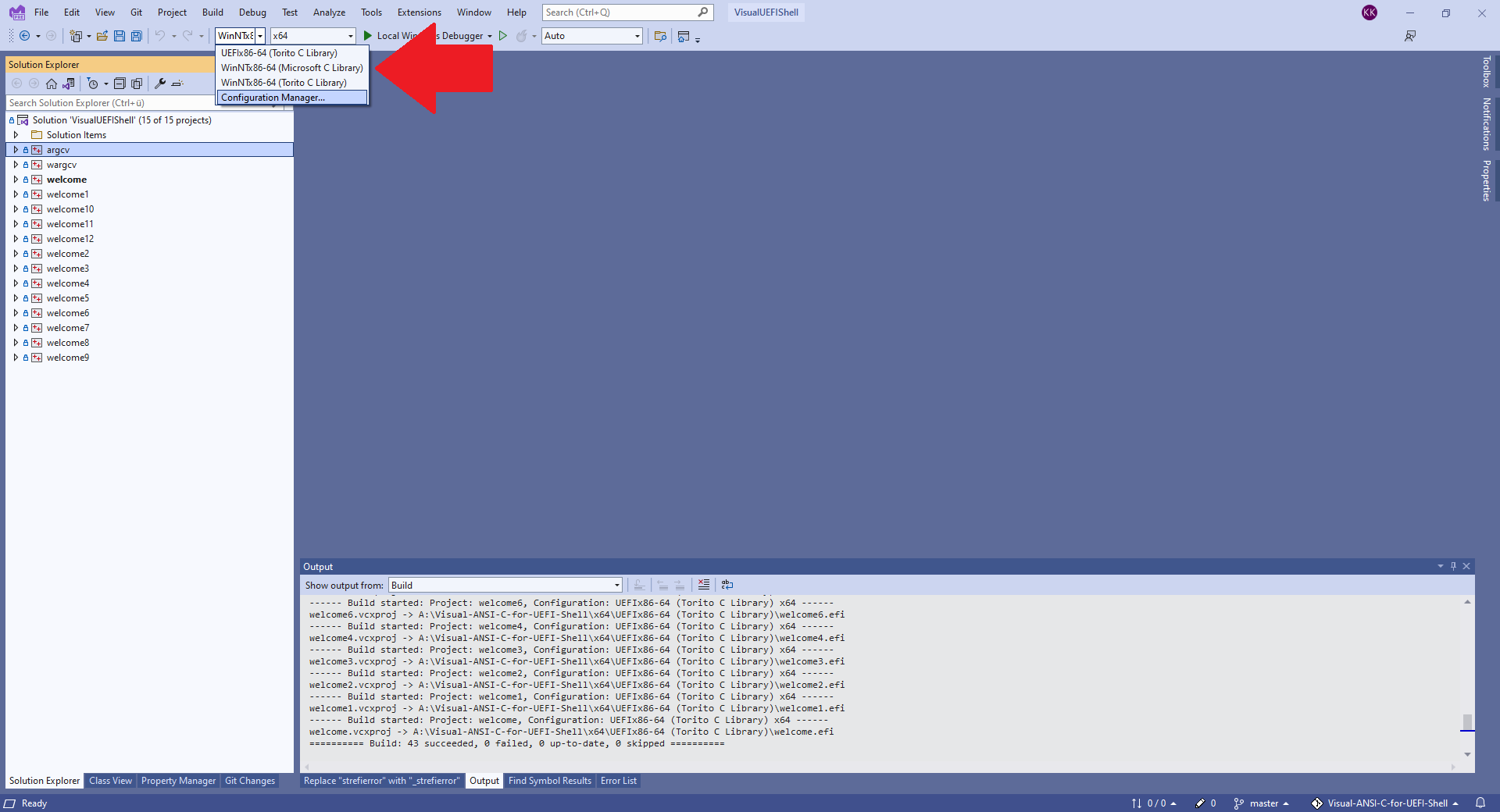Click the Visual-ANSI-C-for-UEFI-Shell repository indicator
The image size is (1500, 812).
click(x=1384, y=803)
